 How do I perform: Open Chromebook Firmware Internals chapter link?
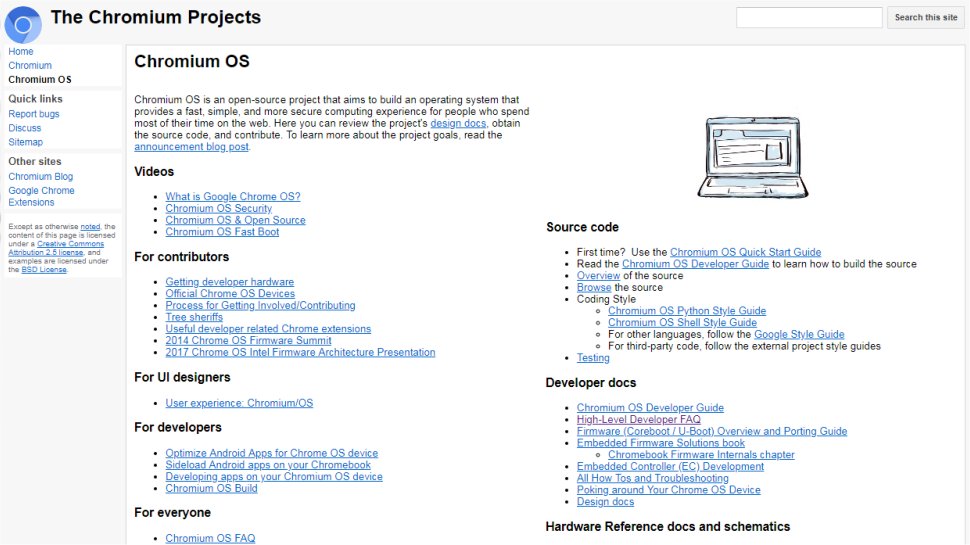pos(701,455)
